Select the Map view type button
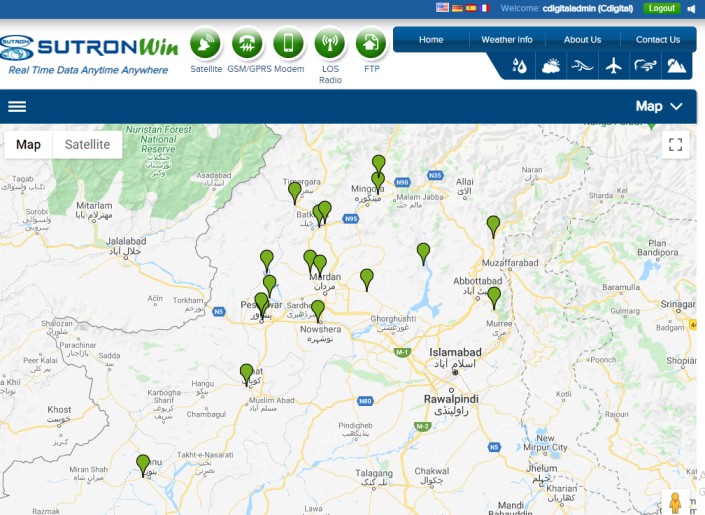Screen dimensions: 705x515 (29, 145)
